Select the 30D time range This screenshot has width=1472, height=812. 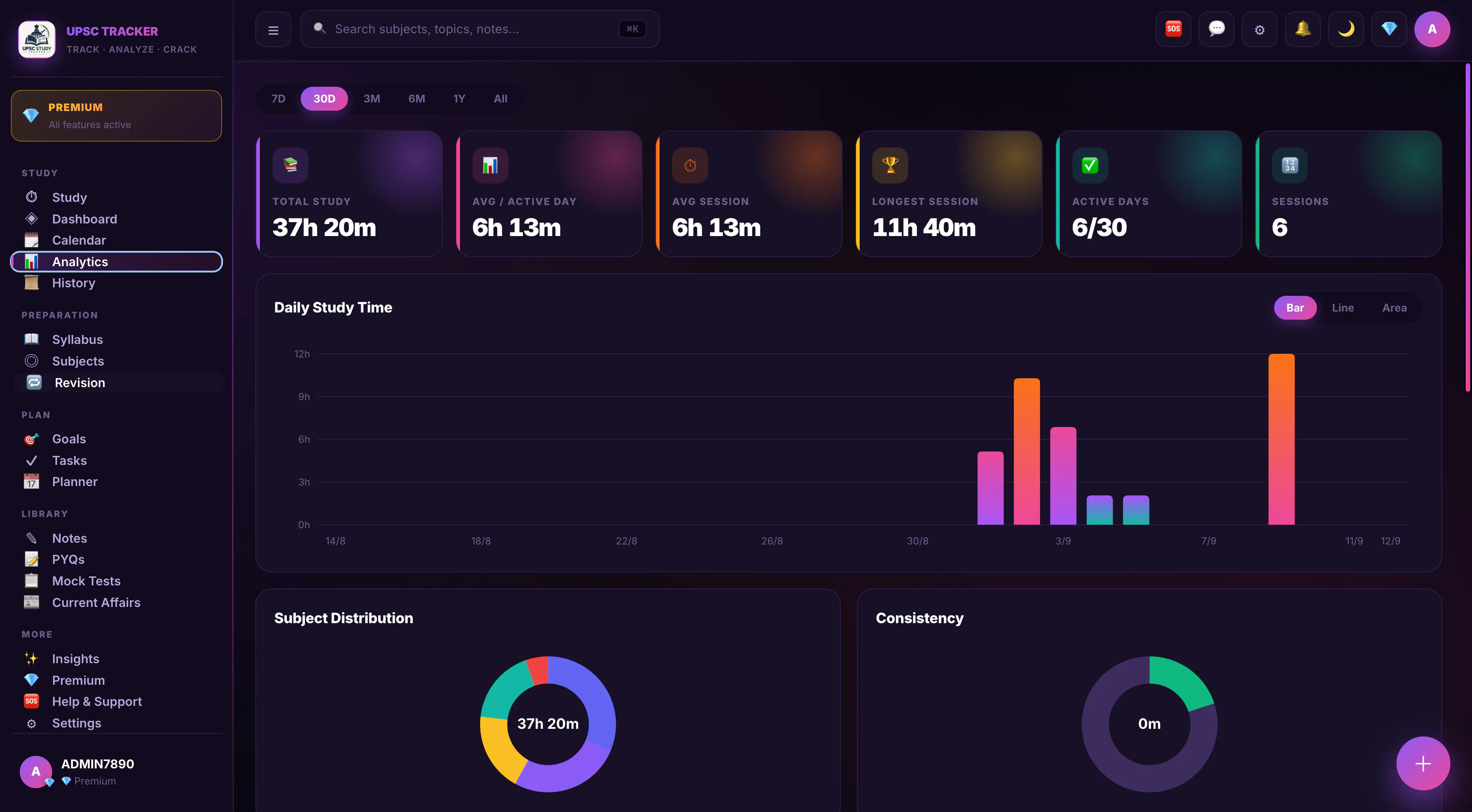pos(324,99)
